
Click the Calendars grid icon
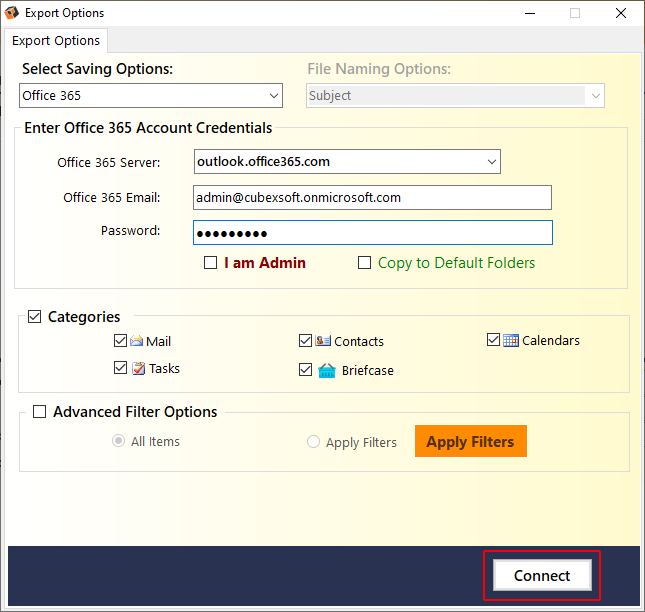tap(511, 340)
